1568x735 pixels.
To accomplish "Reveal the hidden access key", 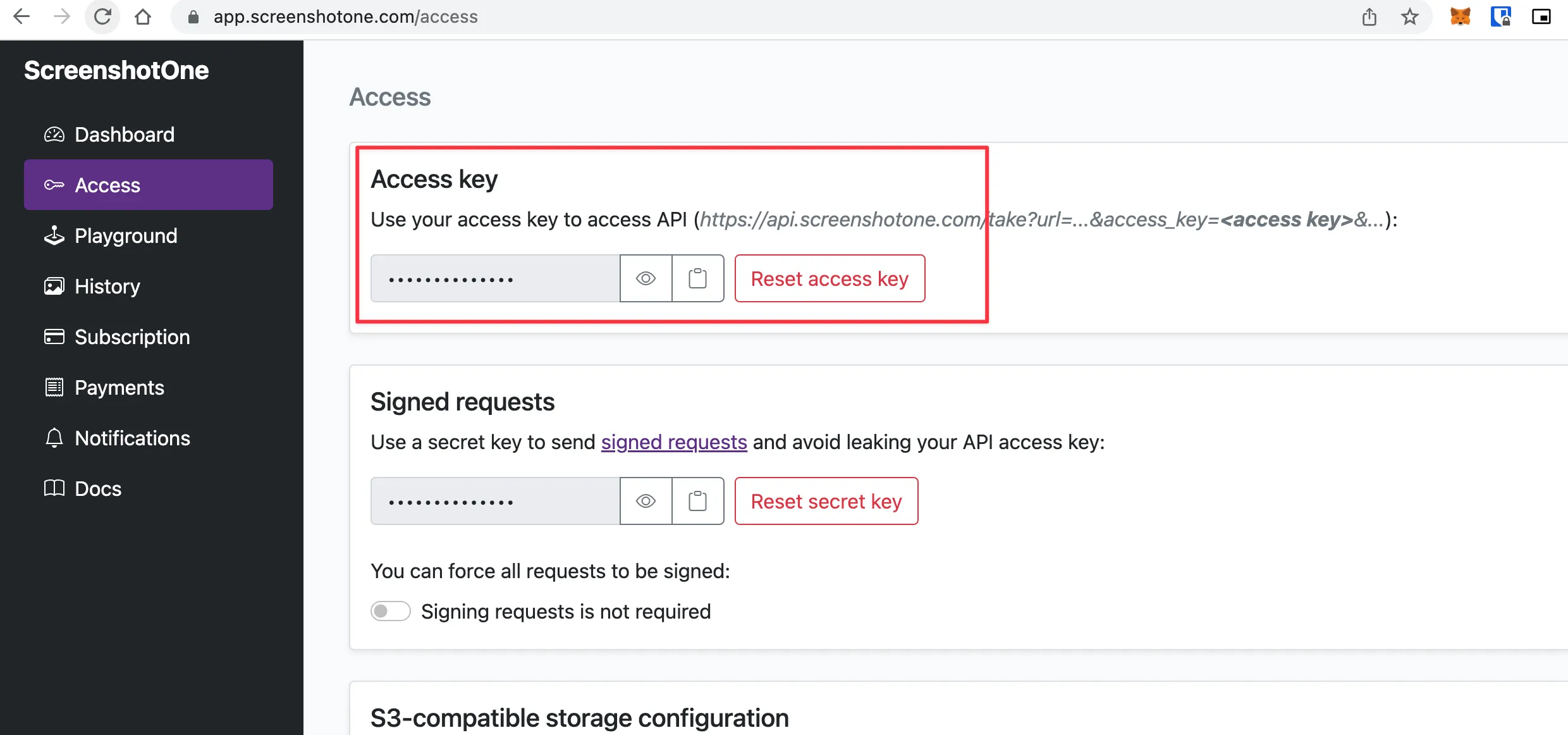I will click(646, 278).
